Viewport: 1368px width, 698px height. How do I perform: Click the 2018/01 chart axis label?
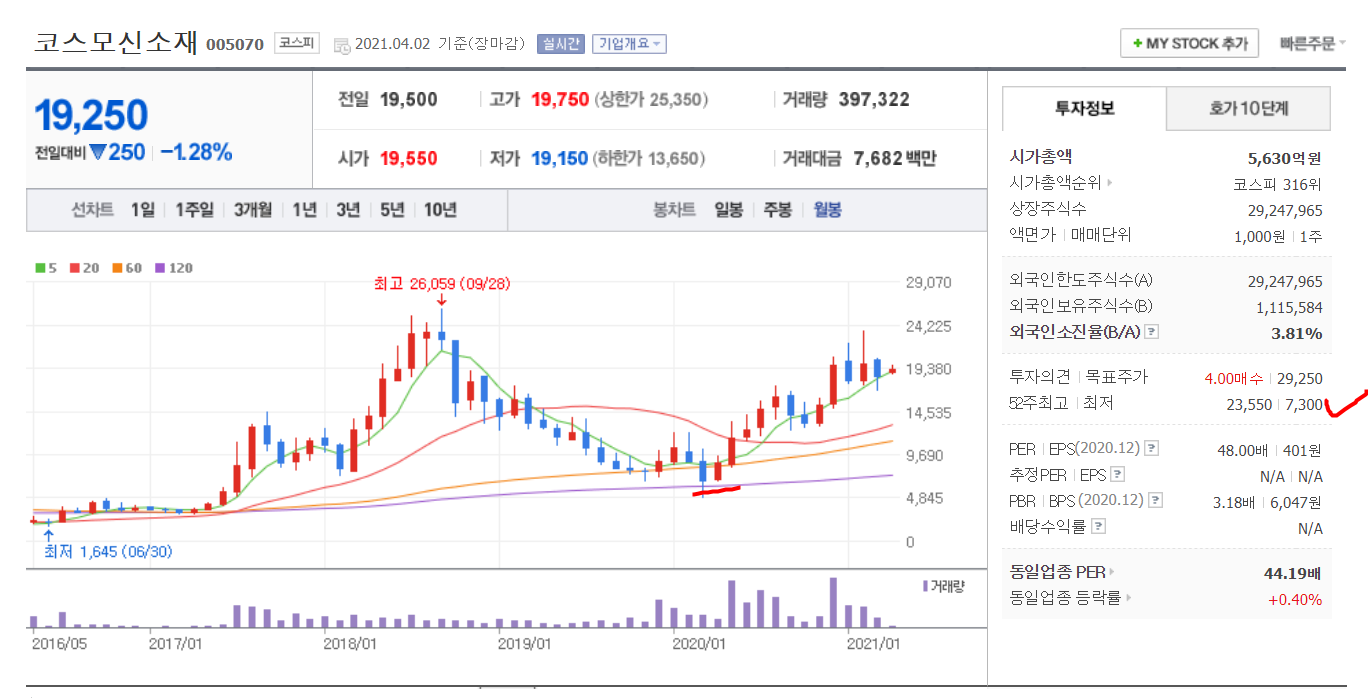click(350, 643)
